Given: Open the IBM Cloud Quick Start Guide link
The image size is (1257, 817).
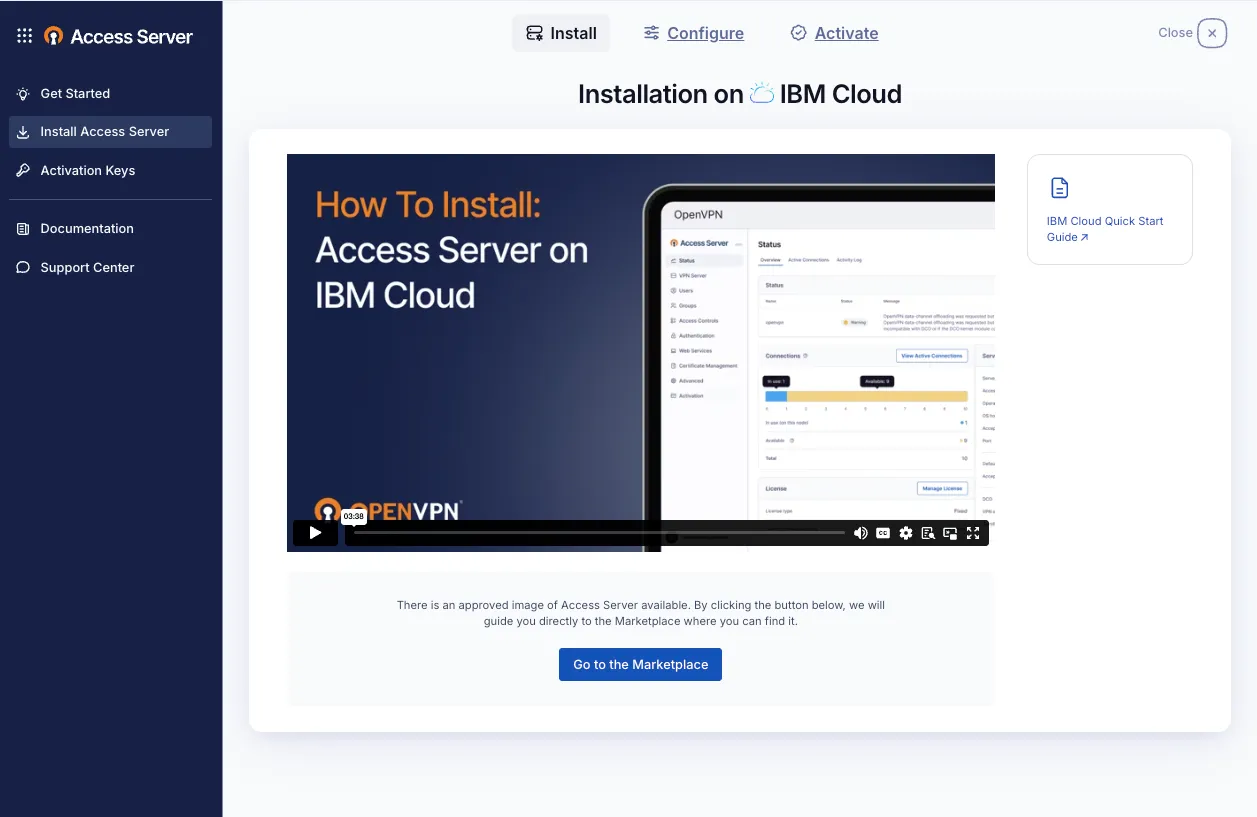Looking at the screenshot, I should tap(1104, 229).
